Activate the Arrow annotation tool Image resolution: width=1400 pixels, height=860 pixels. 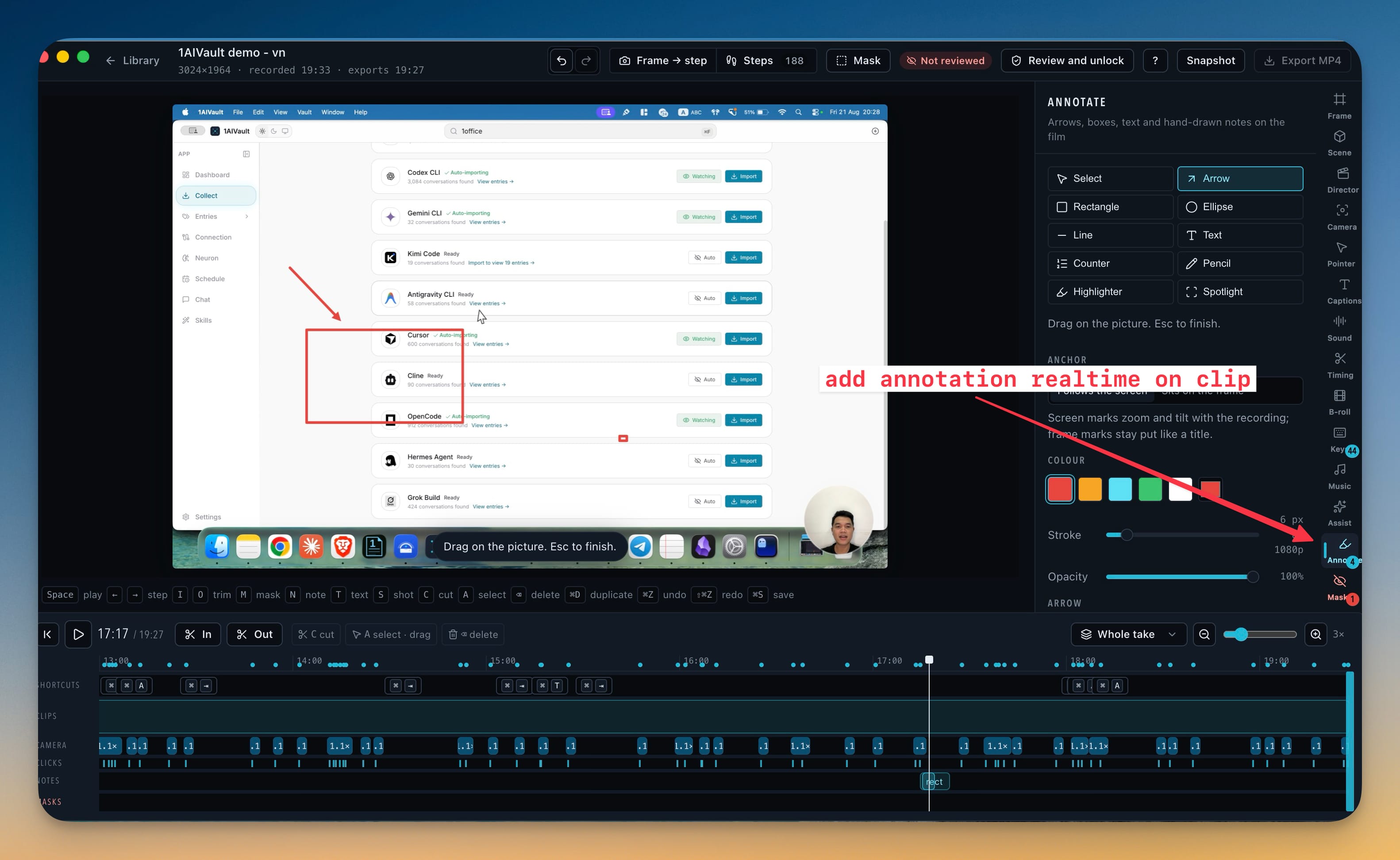1239,179
